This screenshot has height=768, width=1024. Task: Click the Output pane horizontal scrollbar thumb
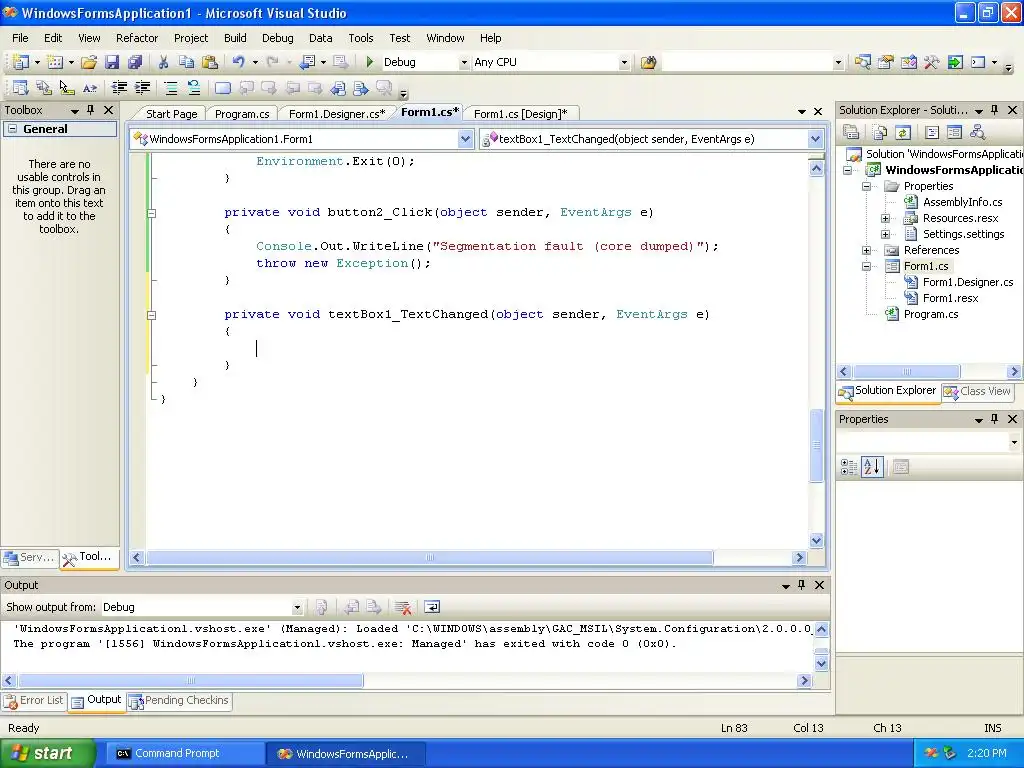(x=190, y=680)
